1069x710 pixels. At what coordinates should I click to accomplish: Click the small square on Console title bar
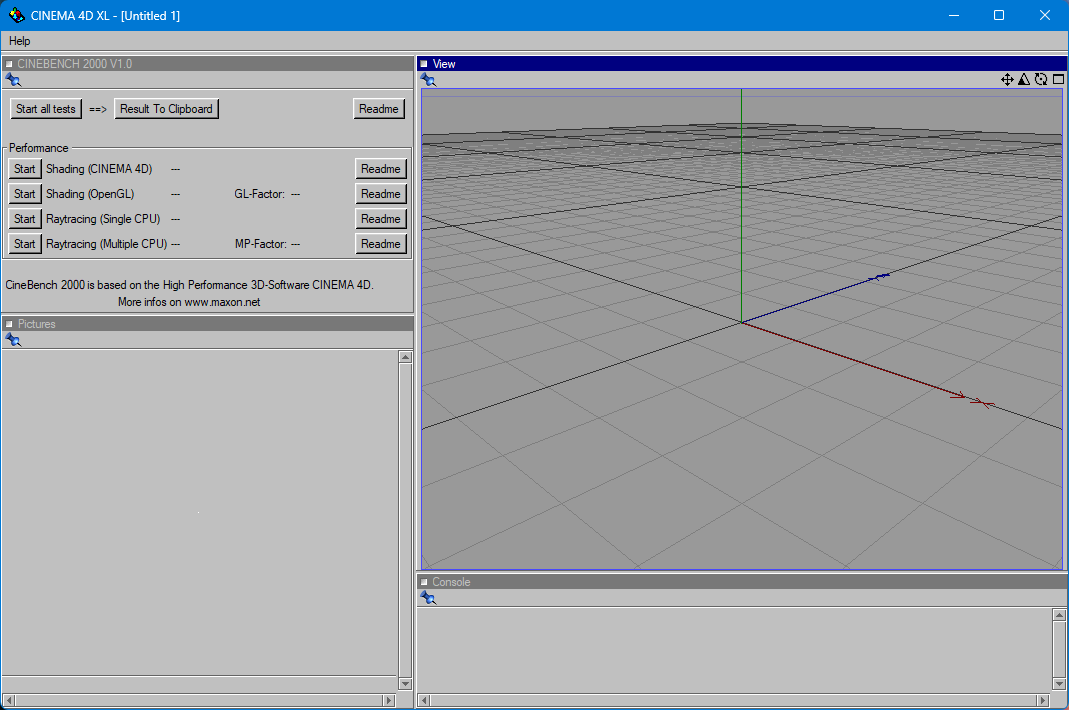pyautogui.click(x=423, y=582)
